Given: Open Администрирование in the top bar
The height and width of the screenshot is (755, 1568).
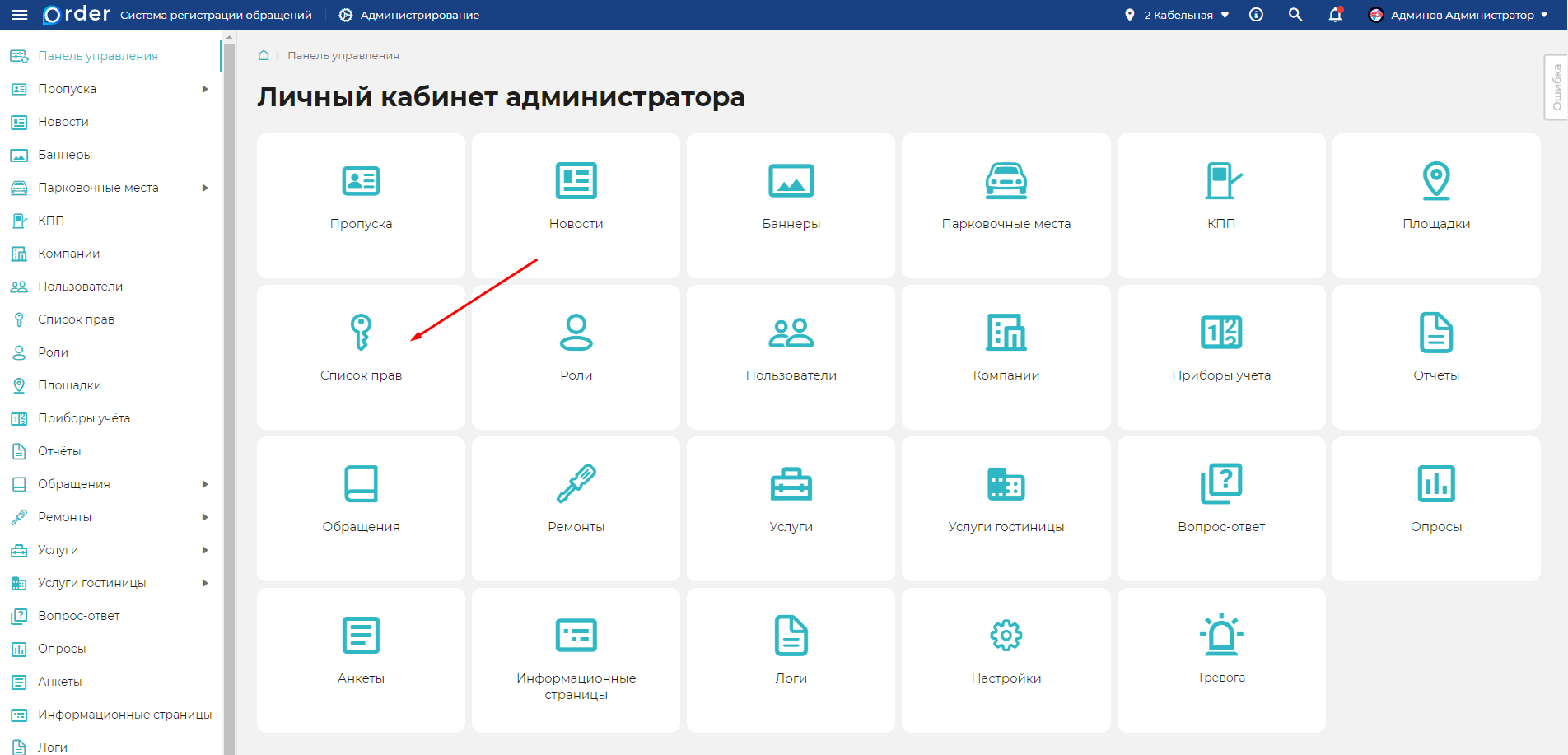Looking at the screenshot, I should (409, 15).
